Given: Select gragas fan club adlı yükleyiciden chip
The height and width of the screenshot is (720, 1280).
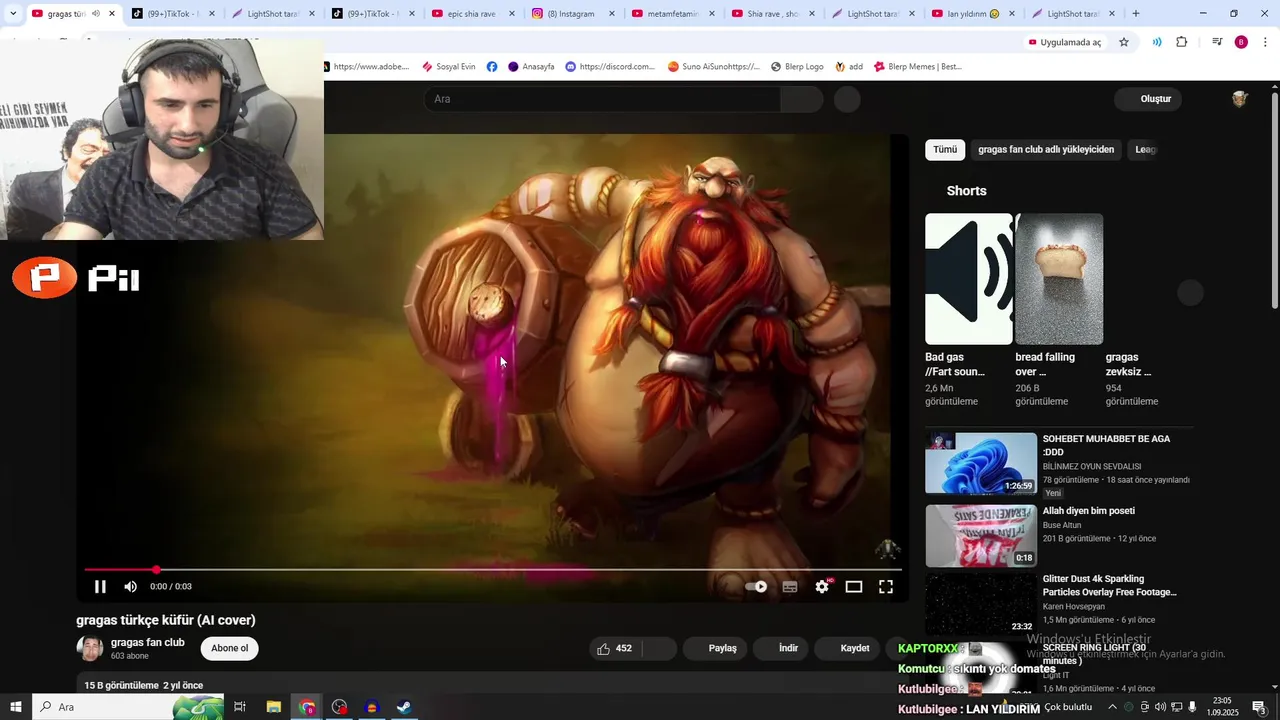Looking at the screenshot, I should pyautogui.click(x=1046, y=150).
